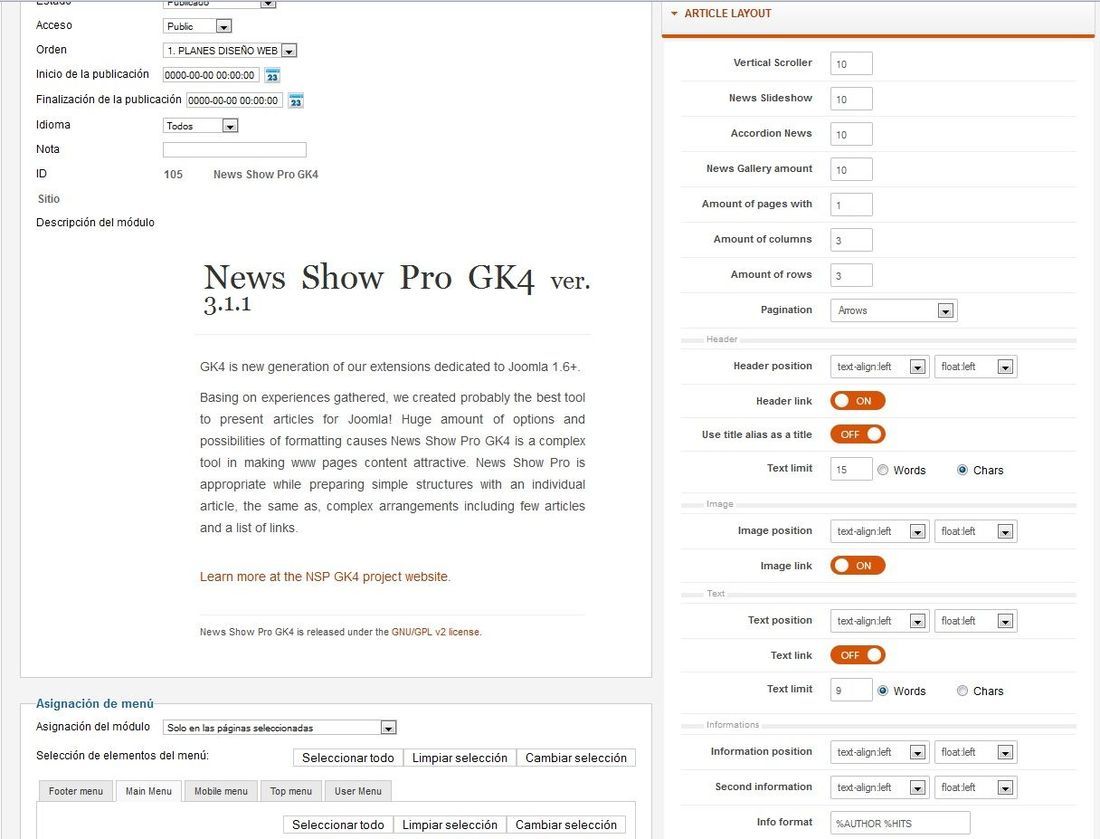The height and width of the screenshot is (839, 1100).
Task: Open Header position text-align dropdown
Action: click(880, 366)
